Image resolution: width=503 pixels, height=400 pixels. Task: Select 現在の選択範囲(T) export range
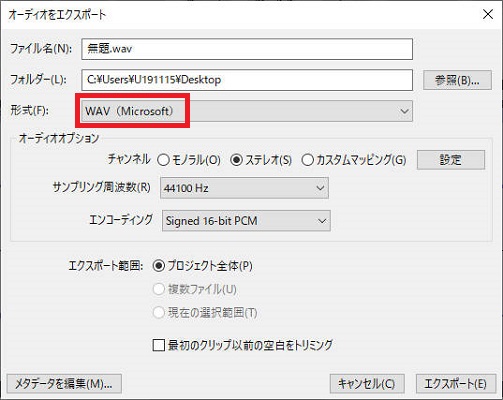tap(205, 313)
